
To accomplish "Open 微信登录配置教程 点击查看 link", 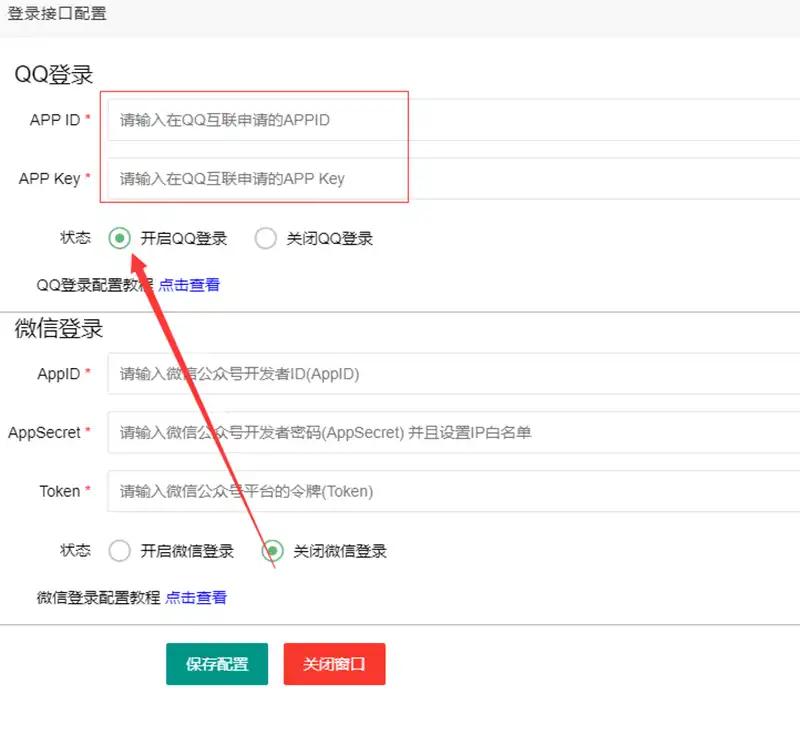I will (196, 598).
